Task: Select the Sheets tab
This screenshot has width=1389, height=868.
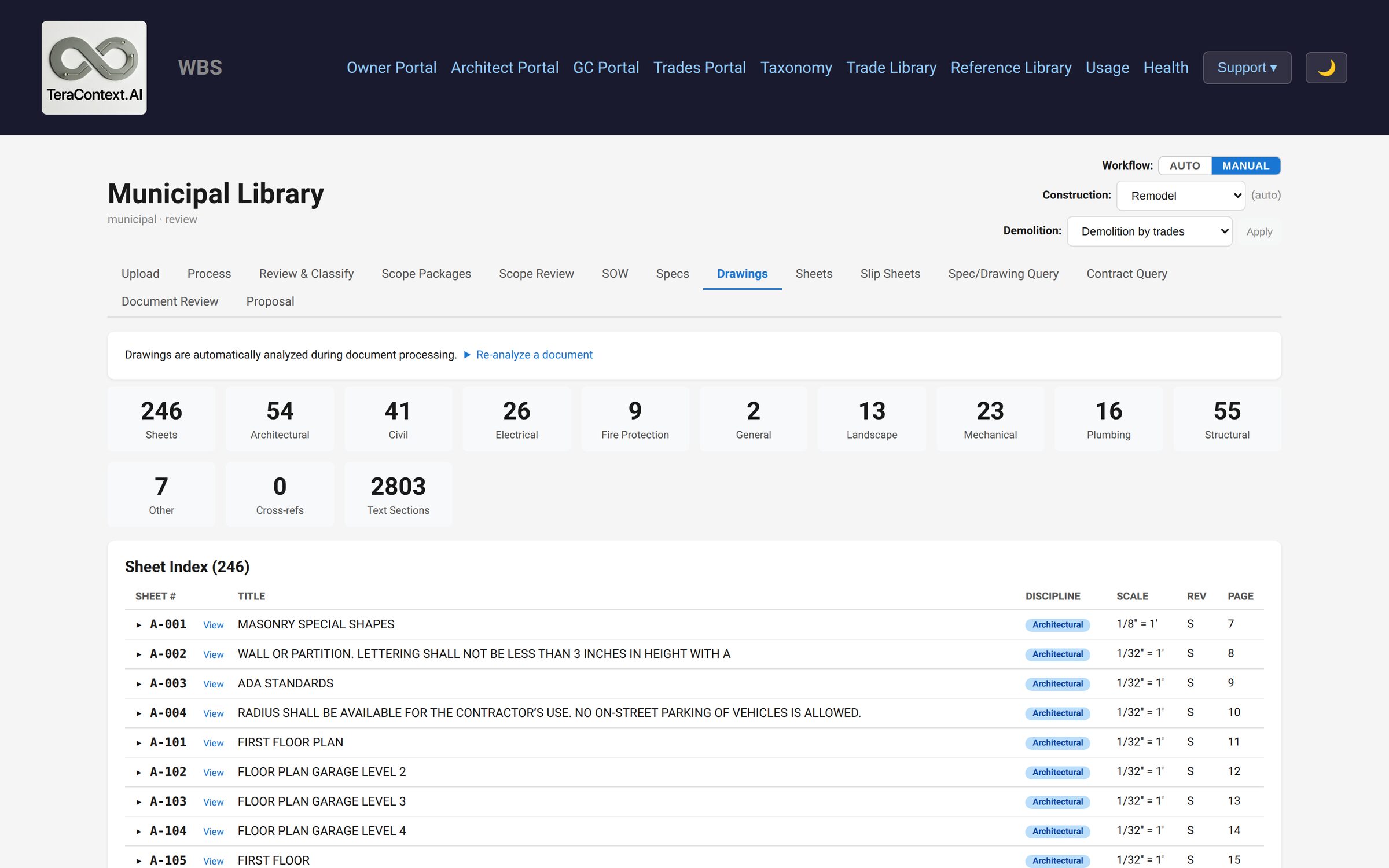Action: (x=814, y=274)
